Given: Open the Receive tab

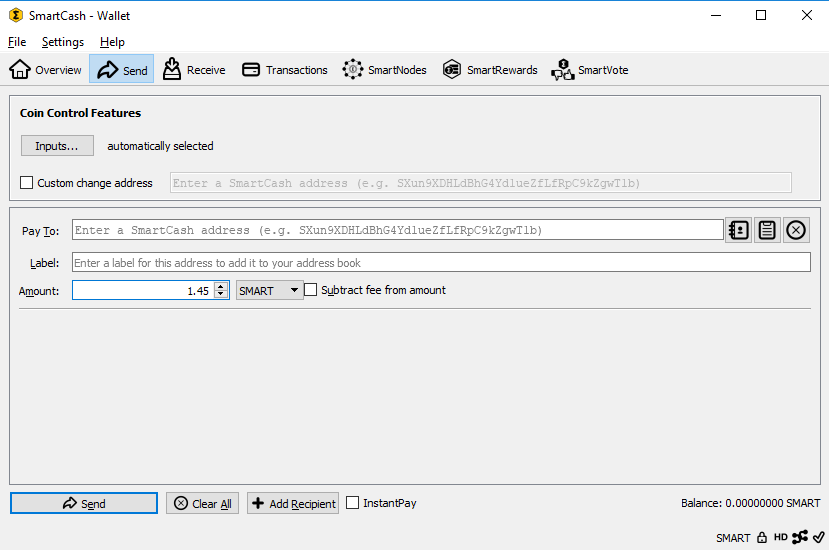Looking at the screenshot, I should (194, 70).
